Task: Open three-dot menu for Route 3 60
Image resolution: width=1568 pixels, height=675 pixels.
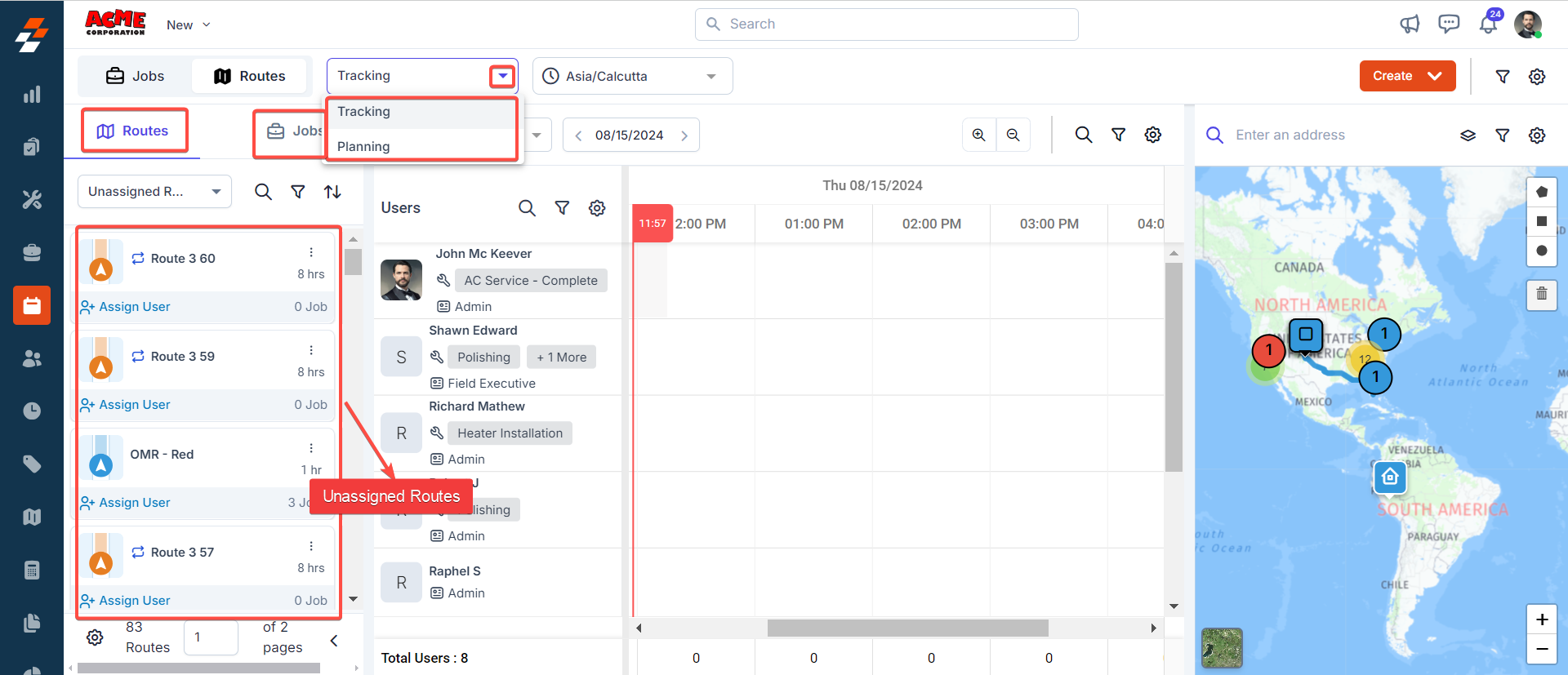Action: 311,252
